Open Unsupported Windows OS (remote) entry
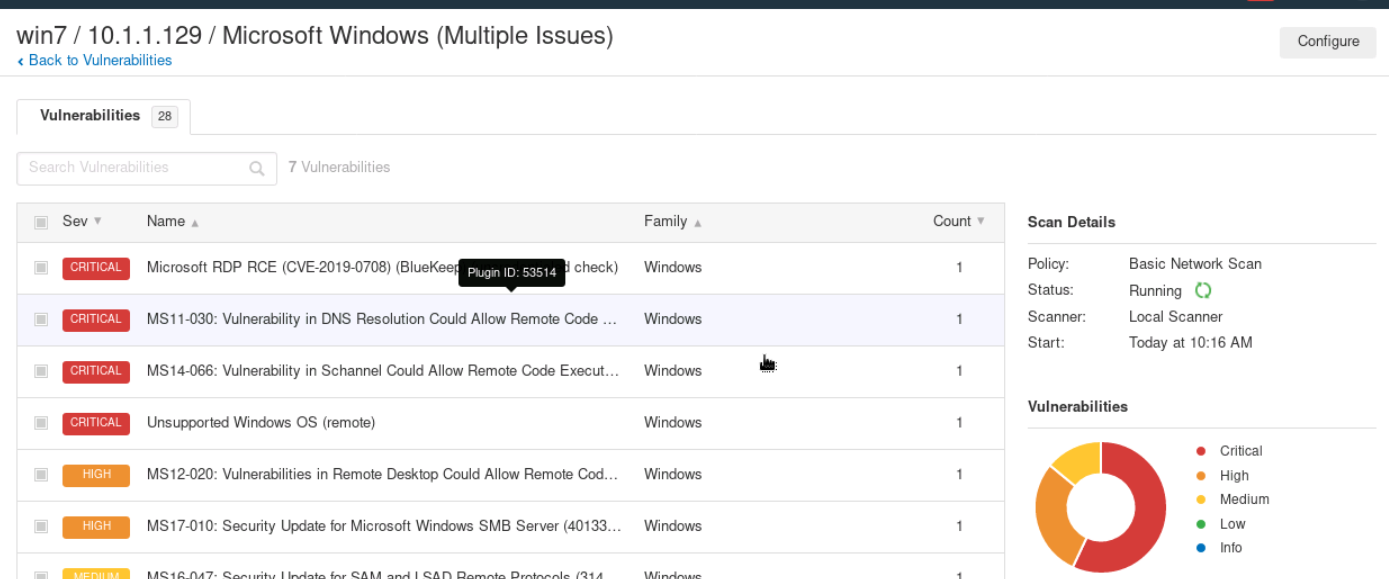1389x579 pixels. [261, 423]
